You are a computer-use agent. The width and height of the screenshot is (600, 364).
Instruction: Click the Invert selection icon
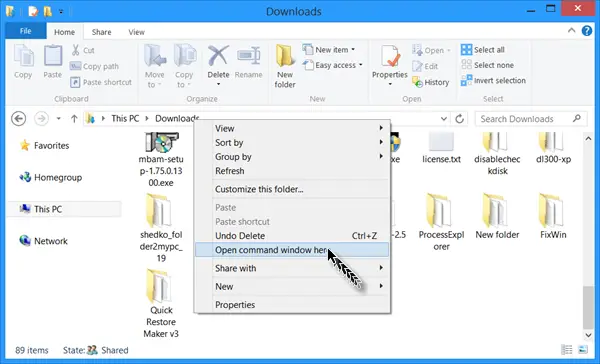[x=466, y=80]
